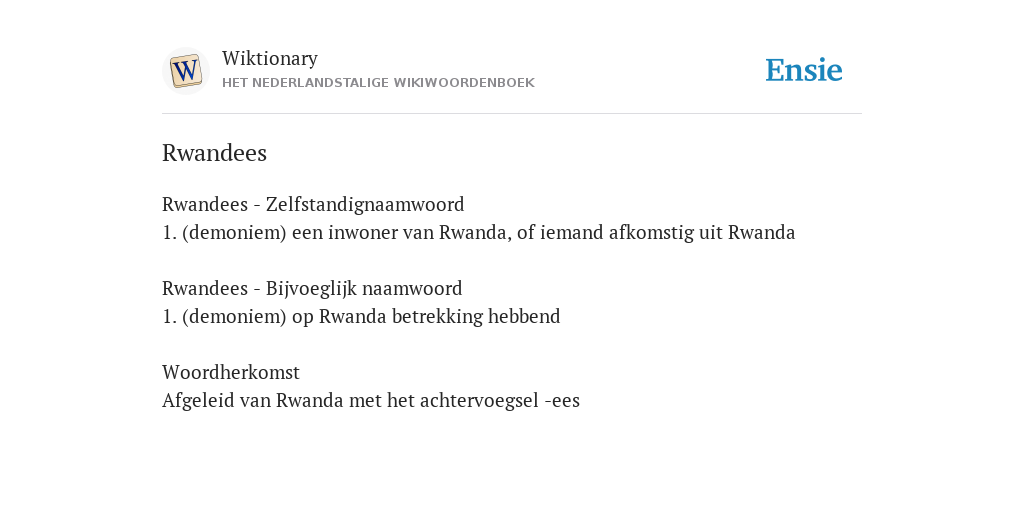The width and height of the screenshot is (1024, 512).
Task: Click the second (demoniem) label in adjective definition
Action: click(x=234, y=316)
